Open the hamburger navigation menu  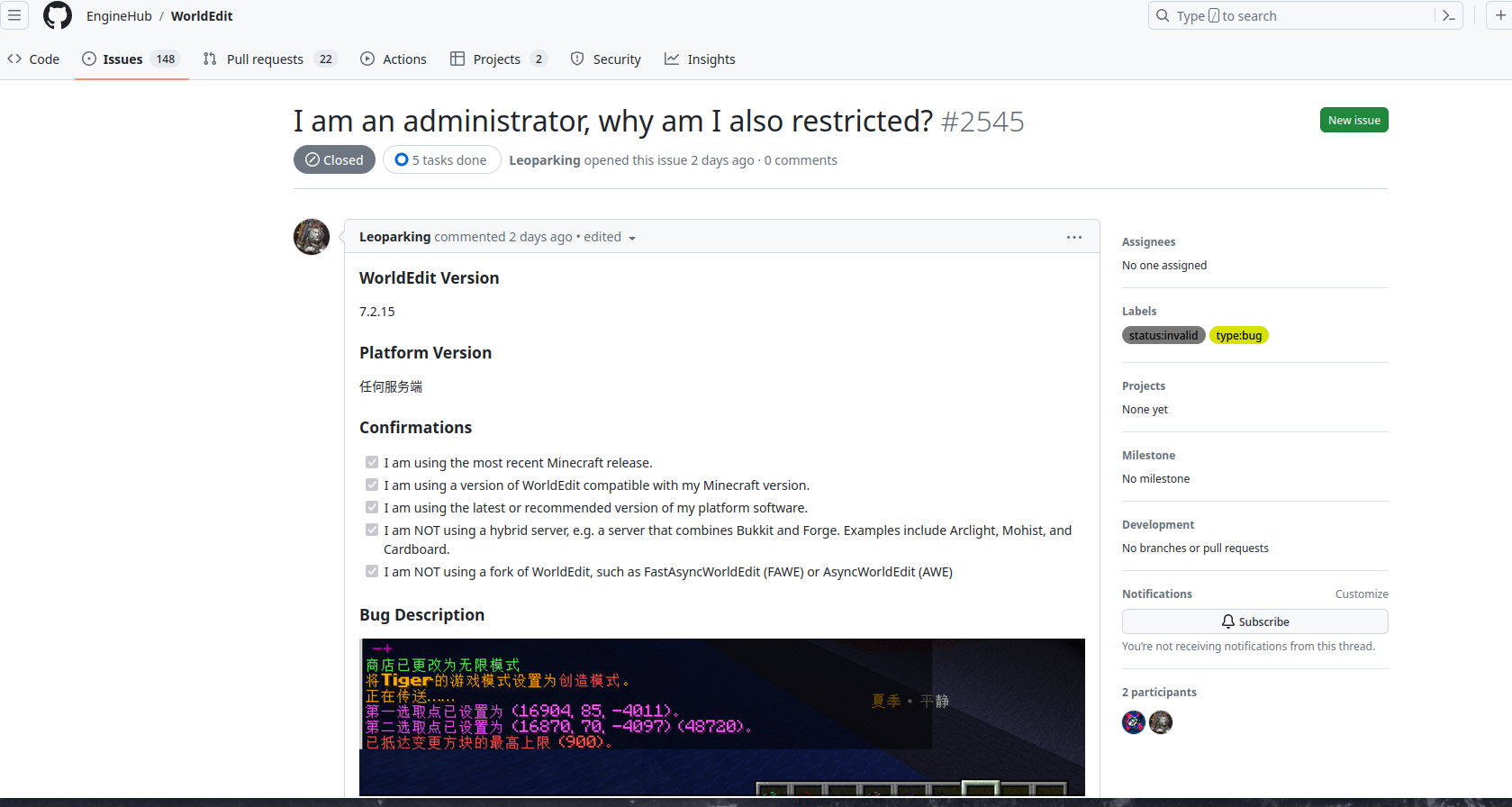14,15
